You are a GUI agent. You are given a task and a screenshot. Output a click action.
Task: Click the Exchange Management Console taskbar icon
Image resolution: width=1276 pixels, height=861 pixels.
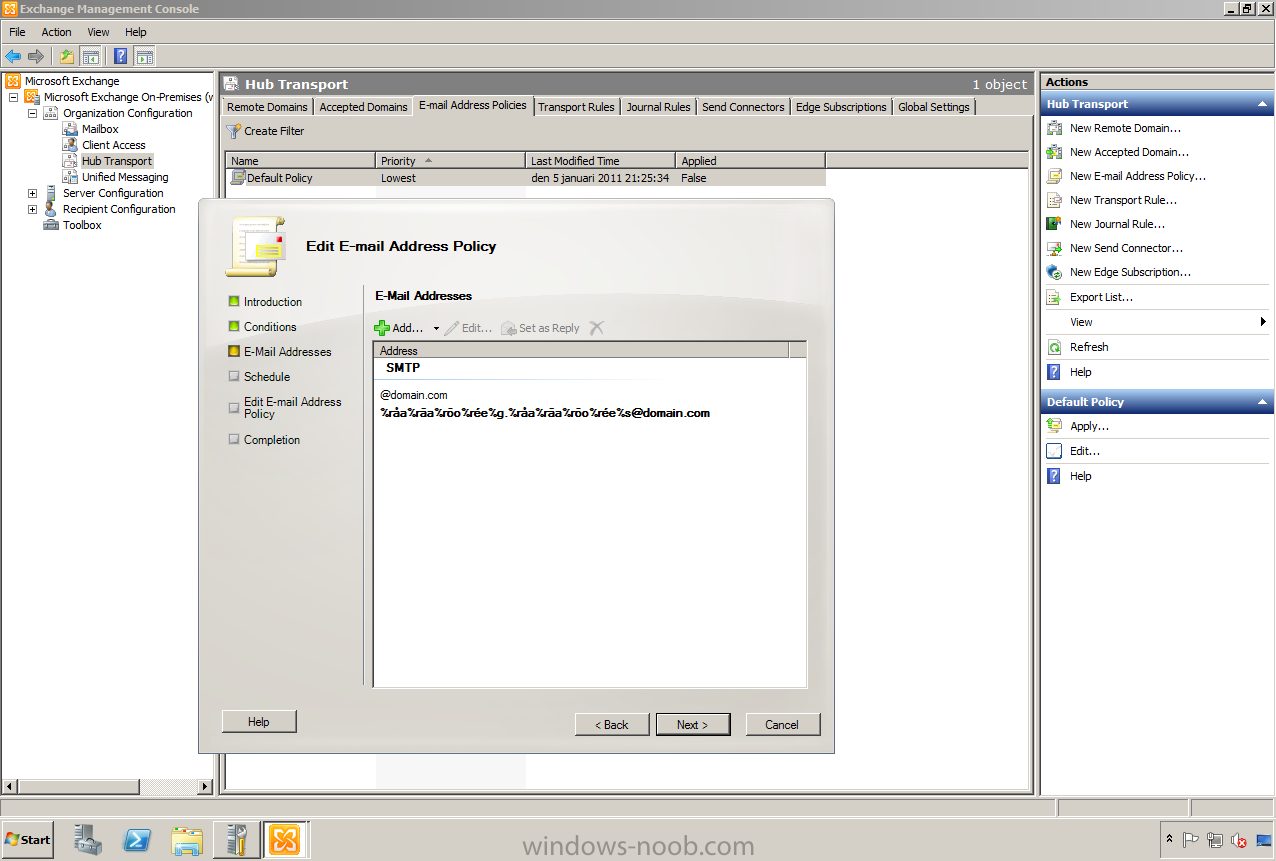285,839
